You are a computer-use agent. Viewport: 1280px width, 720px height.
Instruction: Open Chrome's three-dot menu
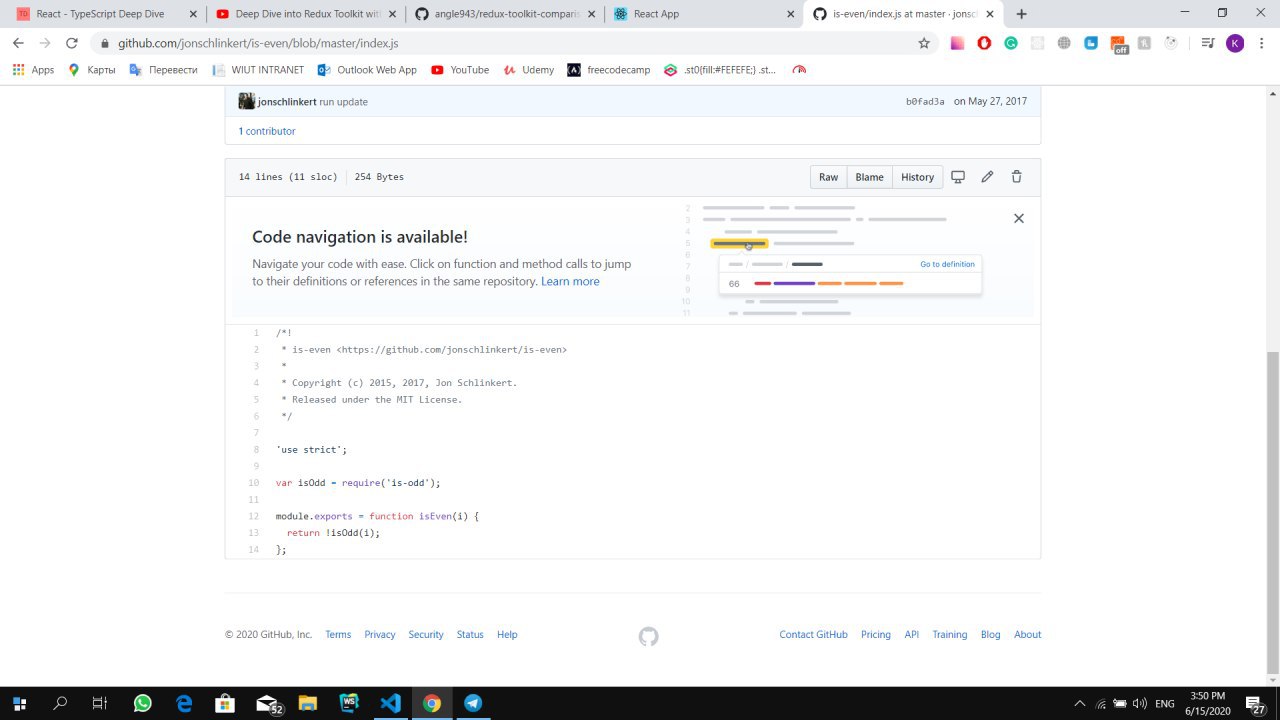pos(1261,43)
